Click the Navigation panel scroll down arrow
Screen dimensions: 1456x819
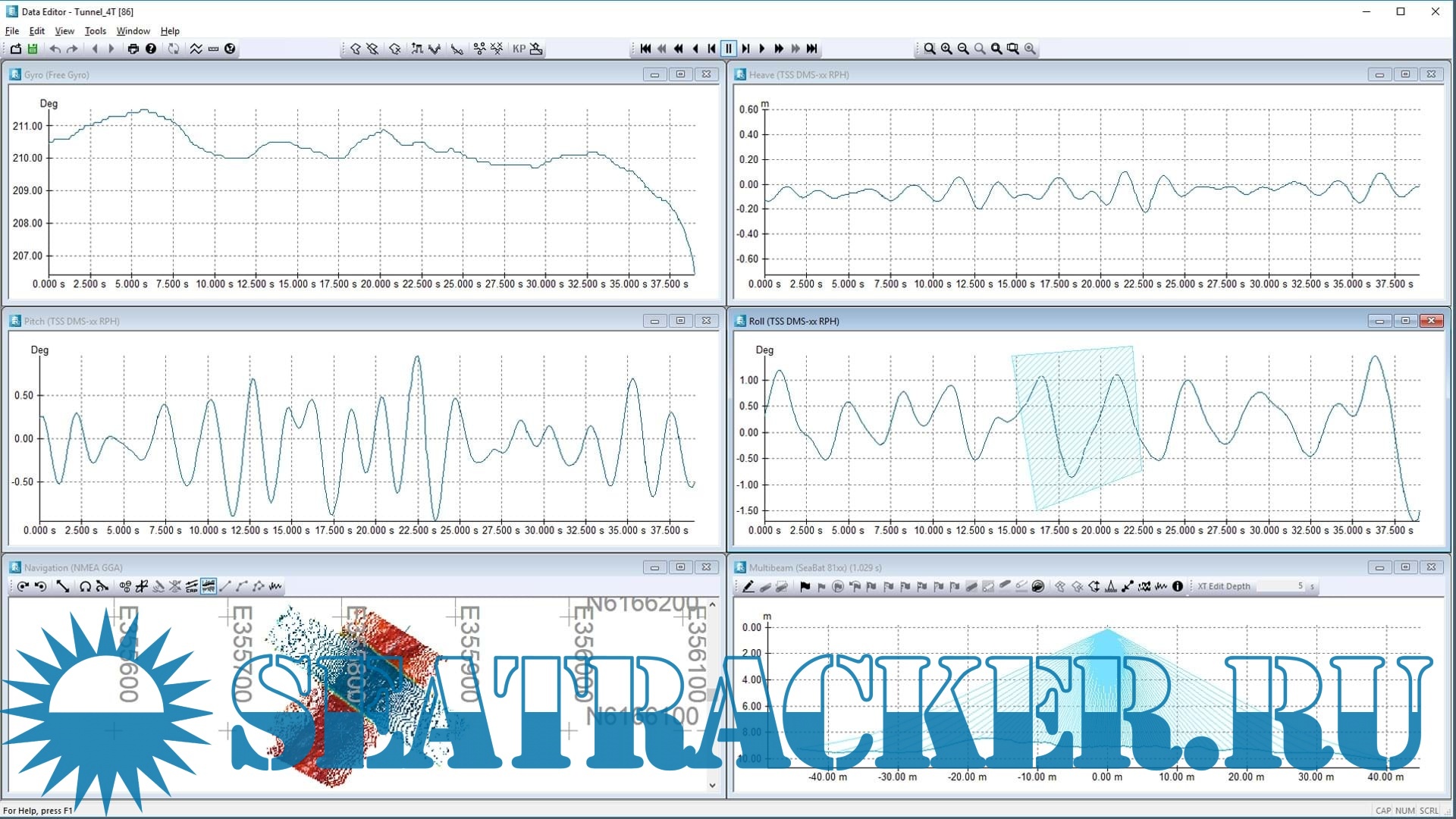click(712, 786)
